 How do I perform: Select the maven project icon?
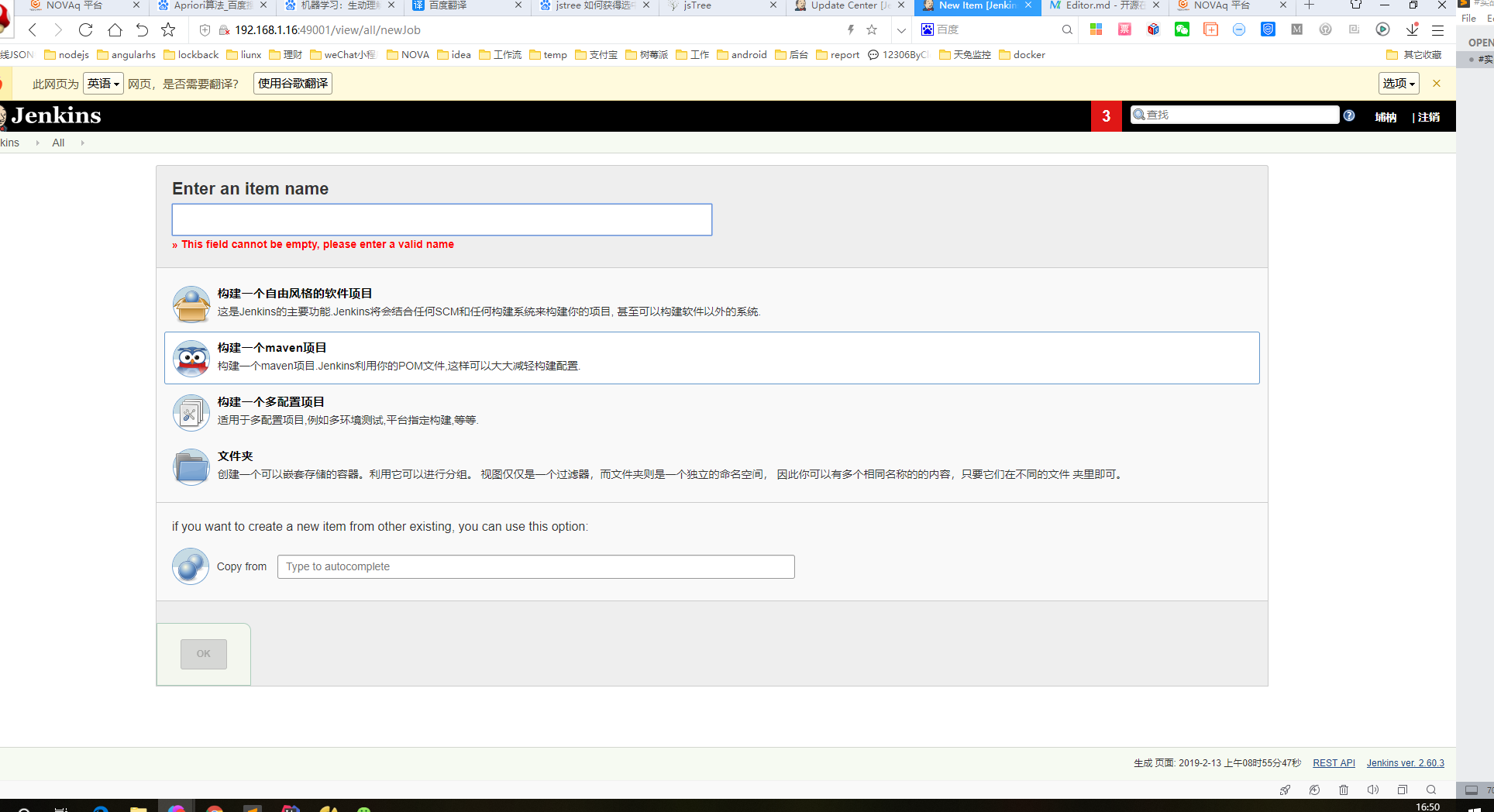pyautogui.click(x=191, y=359)
